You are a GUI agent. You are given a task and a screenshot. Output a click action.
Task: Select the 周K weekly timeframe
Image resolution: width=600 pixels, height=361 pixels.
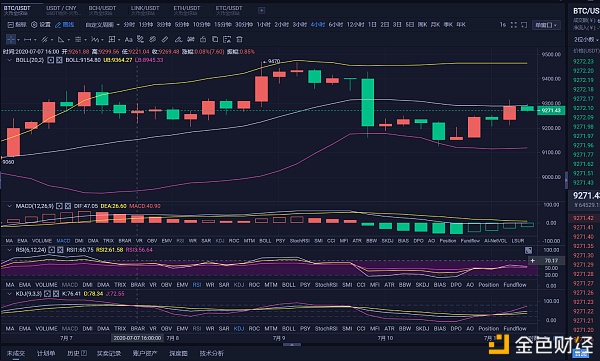(422, 25)
